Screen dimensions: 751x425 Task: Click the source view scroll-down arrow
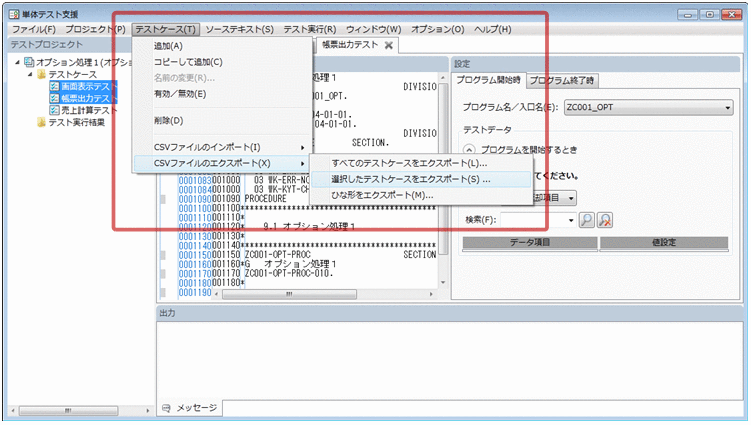(x=443, y=282)
